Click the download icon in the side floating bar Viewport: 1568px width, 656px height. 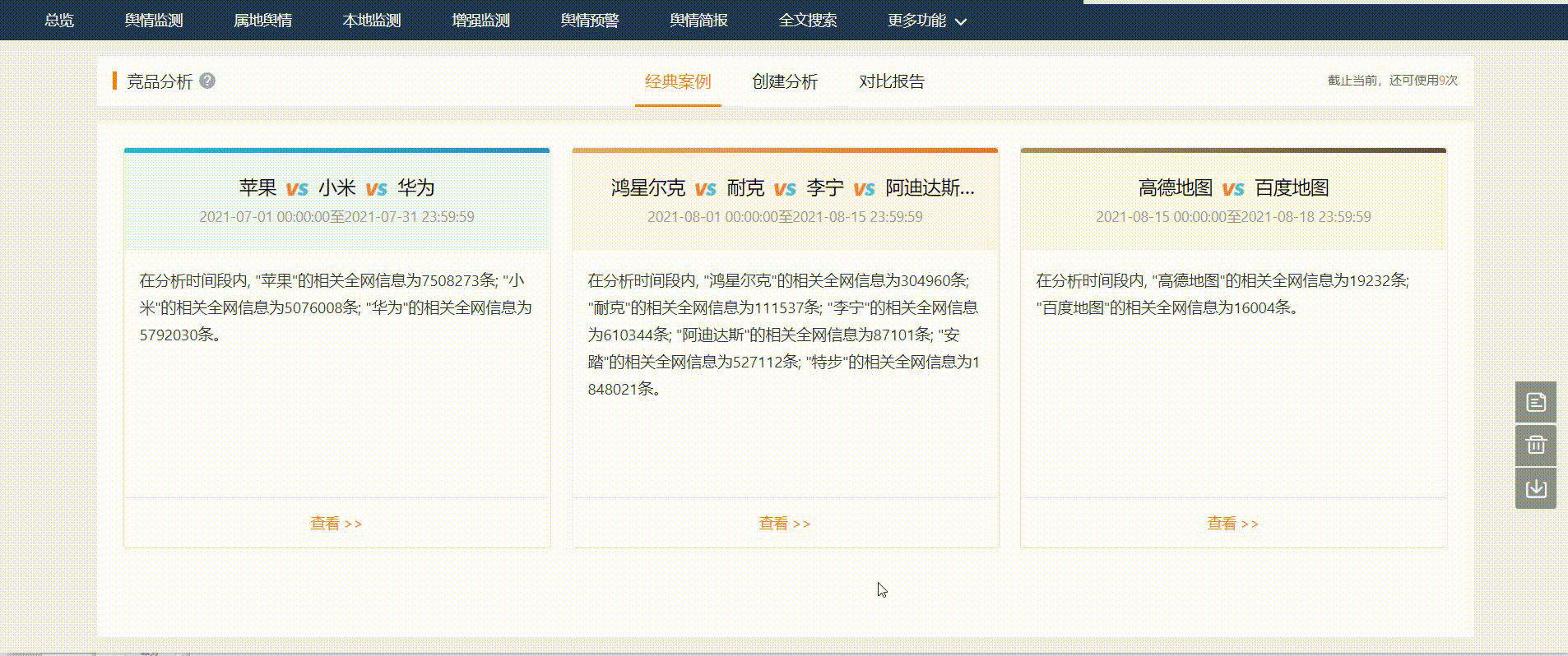pyautogui.click(x=1536, y=488)
